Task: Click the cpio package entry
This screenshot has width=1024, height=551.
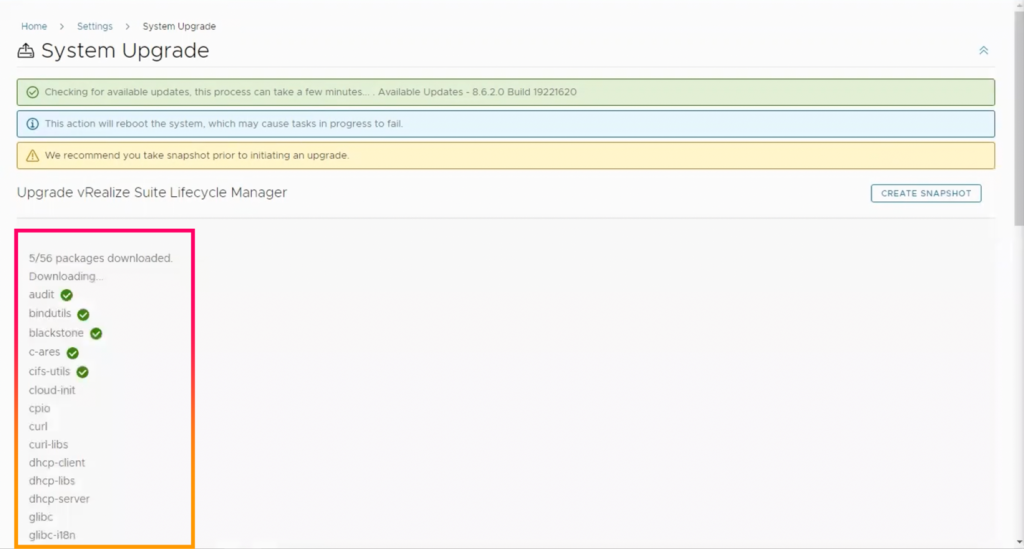Action: coord(39,409)
